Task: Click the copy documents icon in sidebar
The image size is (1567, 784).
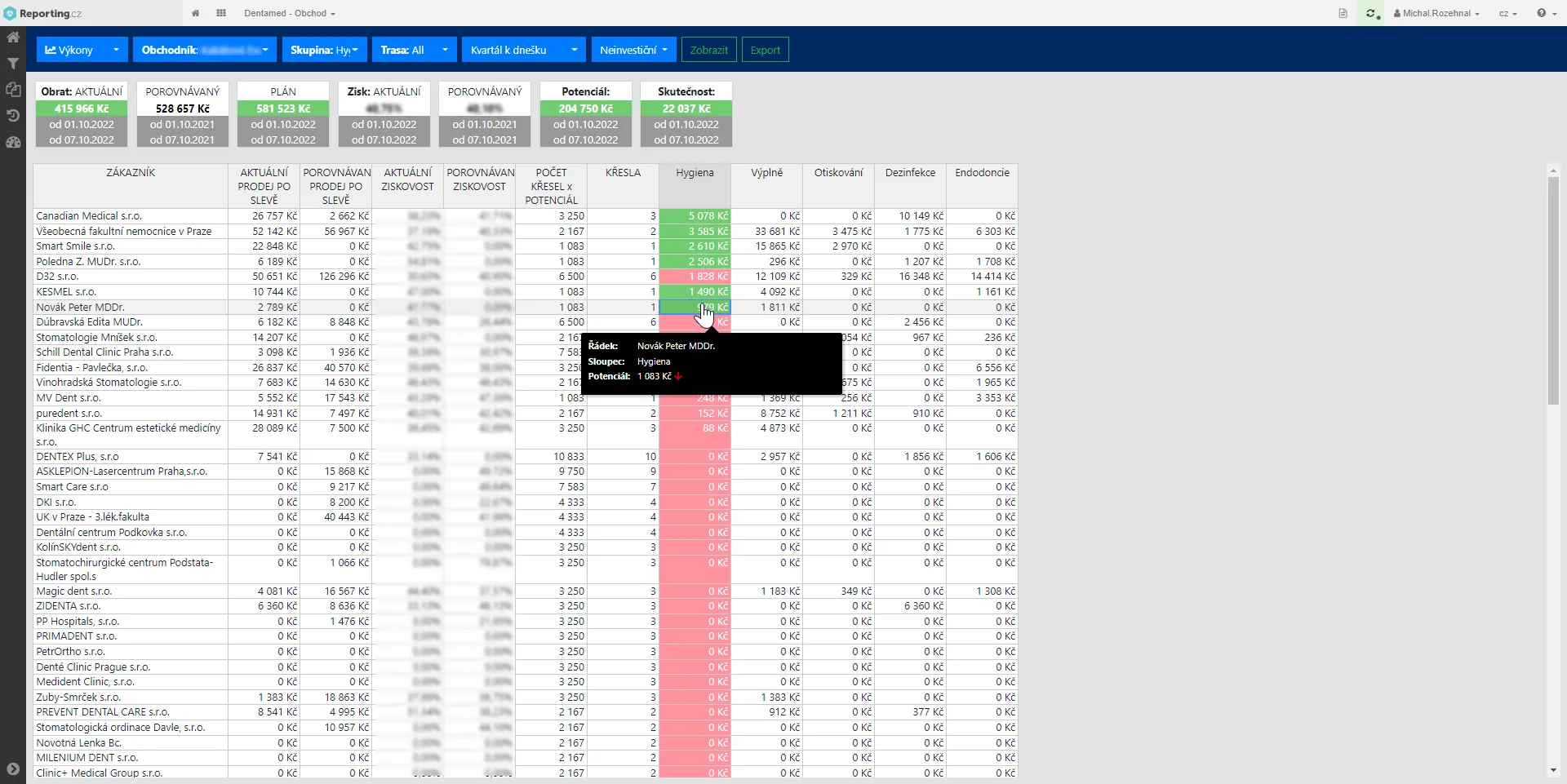Action: (13, 90)
